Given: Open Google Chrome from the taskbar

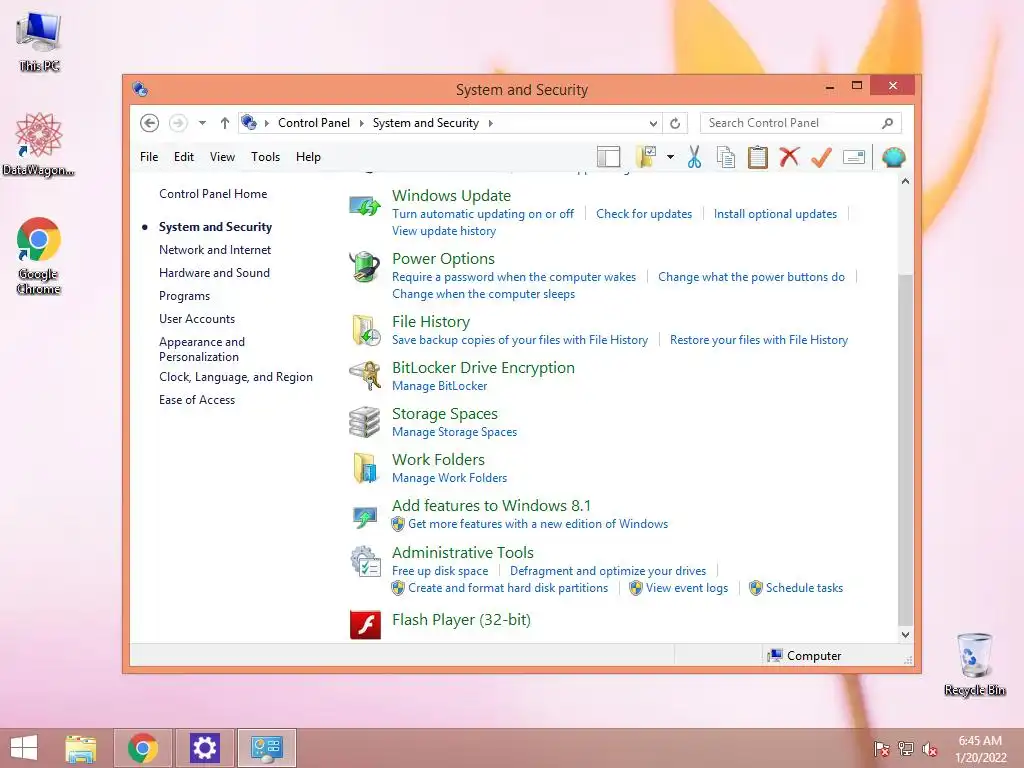Looking at the screenshot, I should tap(143, 748).
